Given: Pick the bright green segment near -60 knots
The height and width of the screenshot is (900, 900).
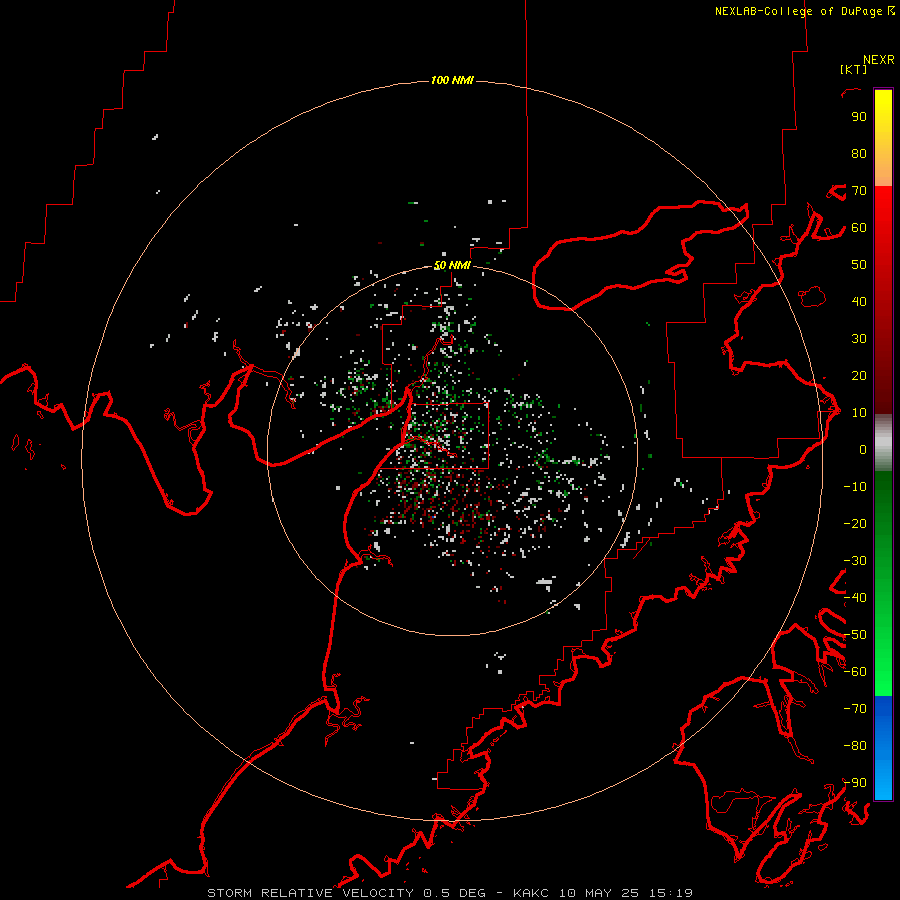Looking at the screenshot, I should coord(883,674).
